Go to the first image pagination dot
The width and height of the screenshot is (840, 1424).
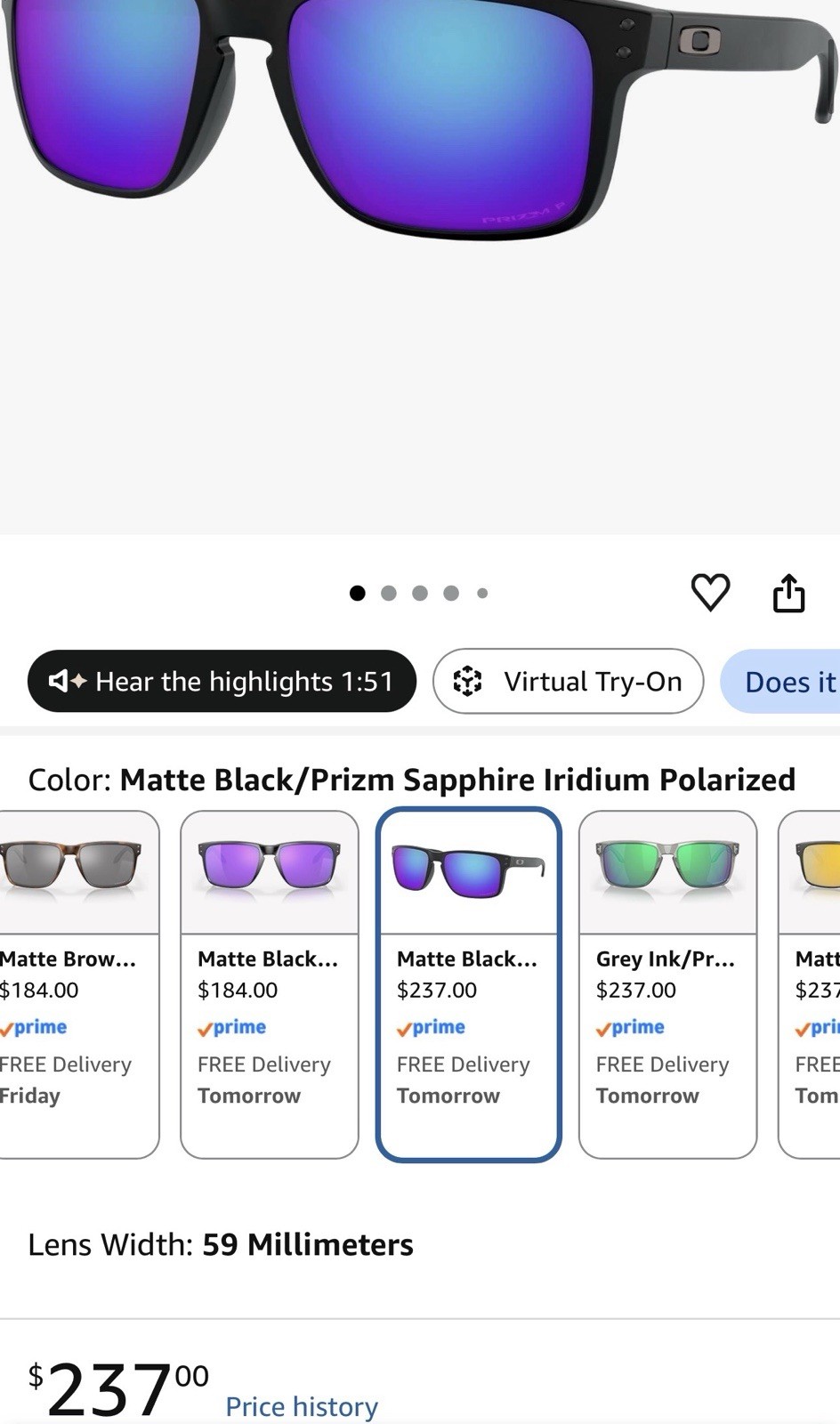click(x=358, y=593)
